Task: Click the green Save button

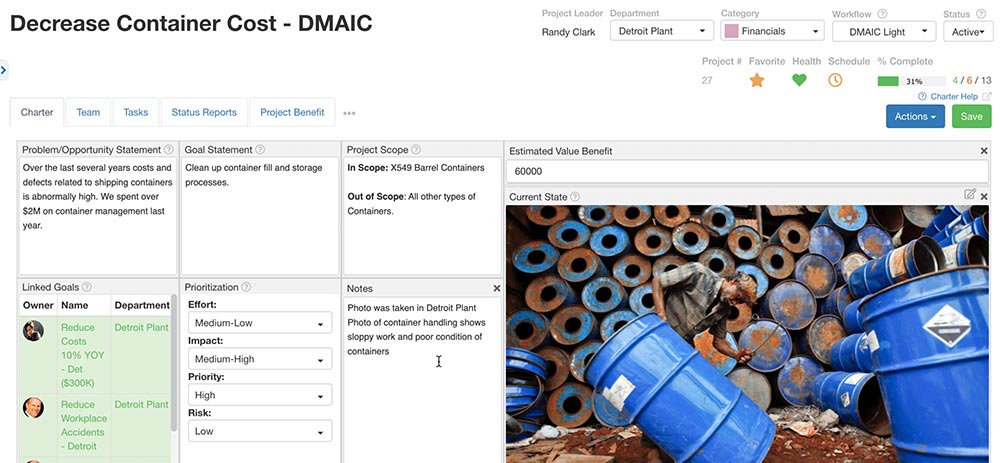Action: click(x=972, y=117)
